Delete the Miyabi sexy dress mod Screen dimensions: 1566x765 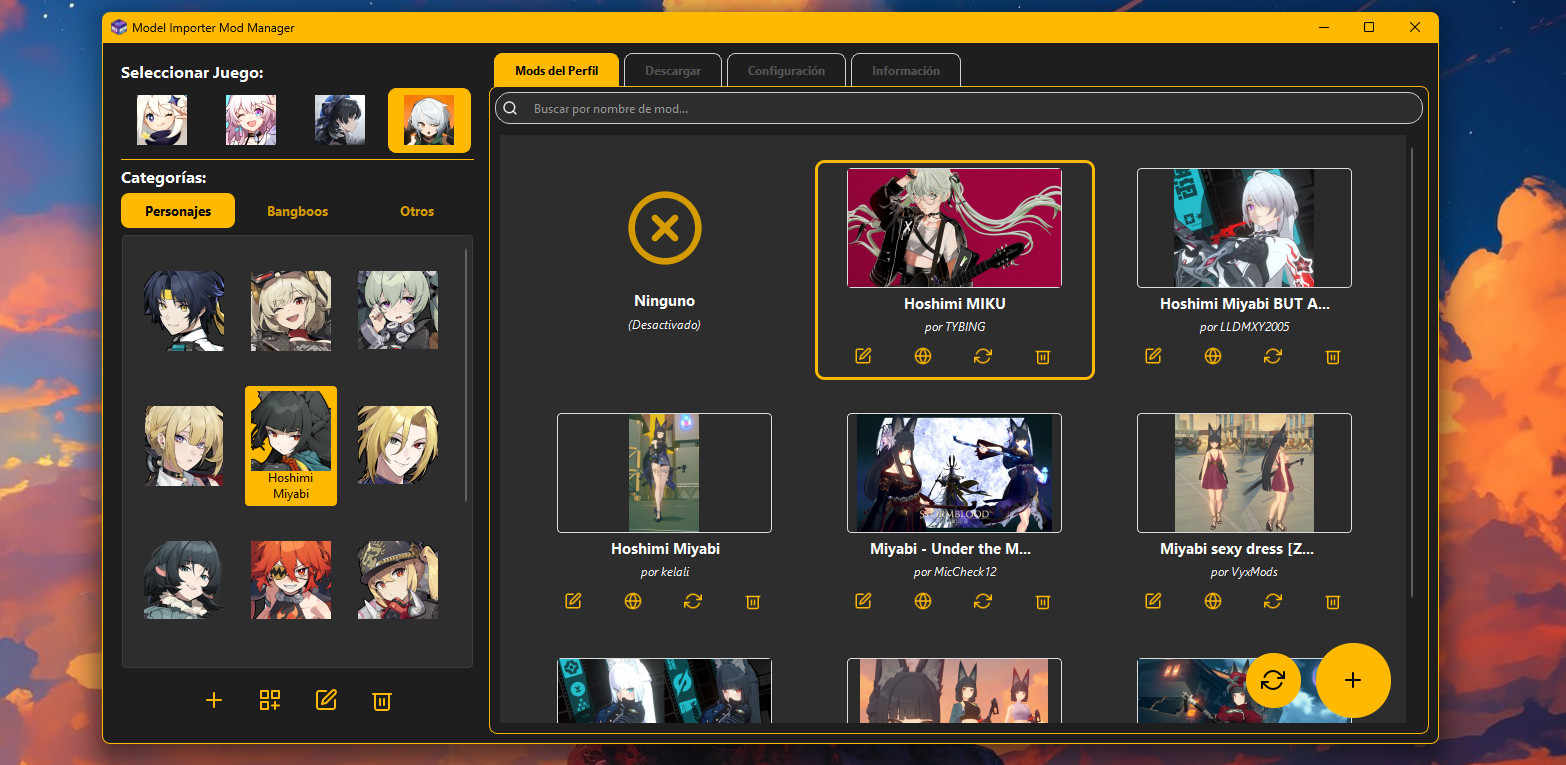tap(1332, 601)
